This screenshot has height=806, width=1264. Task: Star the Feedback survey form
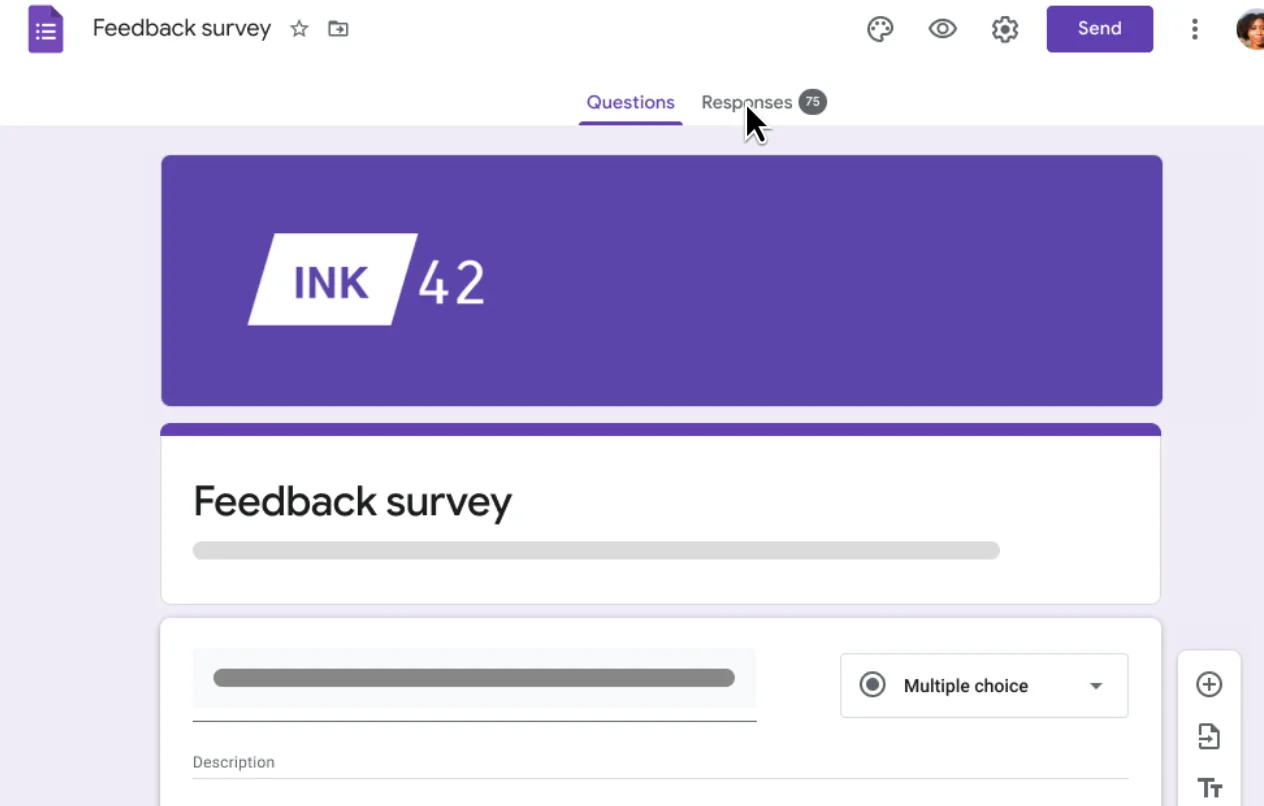click(298, 29)
